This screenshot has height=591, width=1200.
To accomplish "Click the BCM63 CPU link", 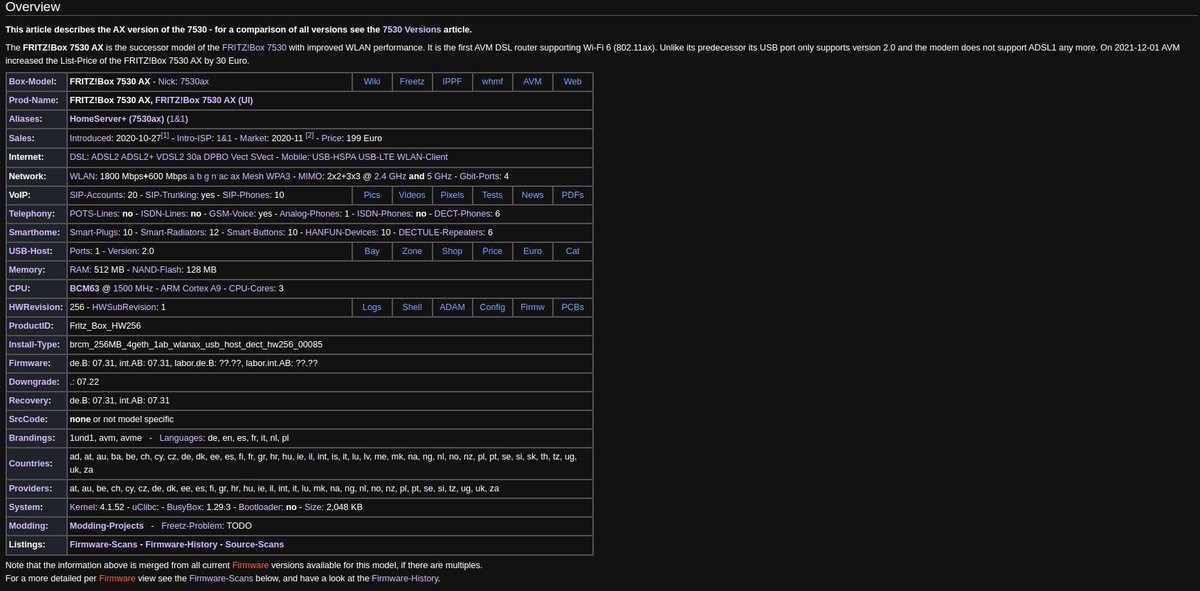I will (84, 288).
